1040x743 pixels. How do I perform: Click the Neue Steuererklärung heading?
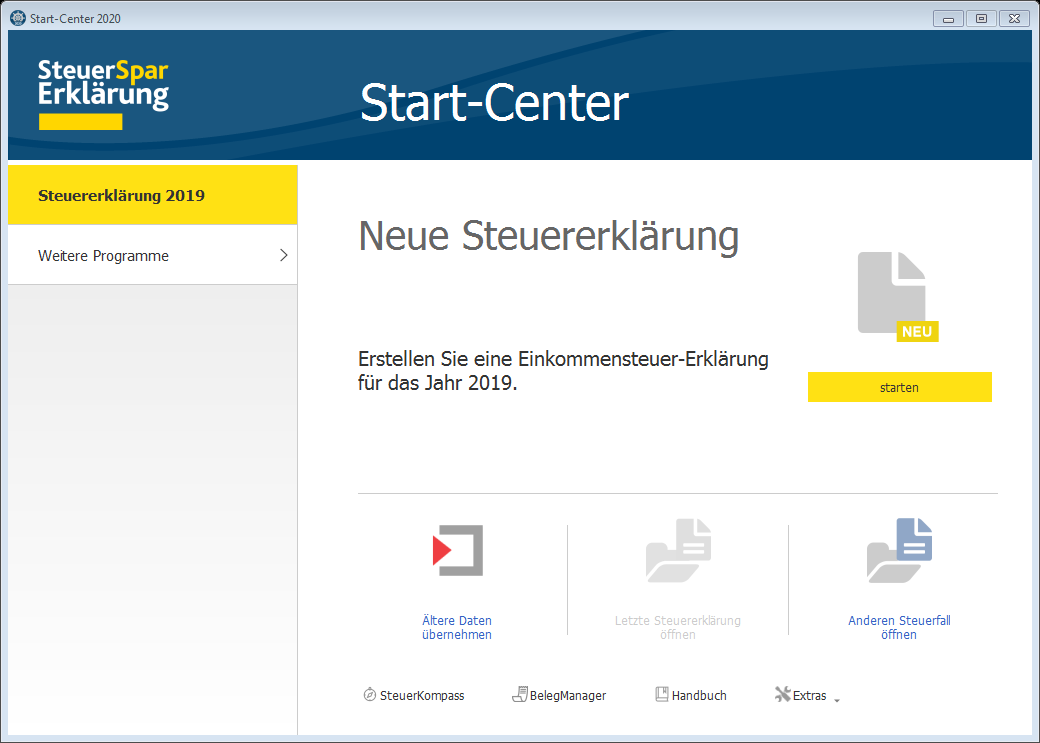click(x=549, y=236)
